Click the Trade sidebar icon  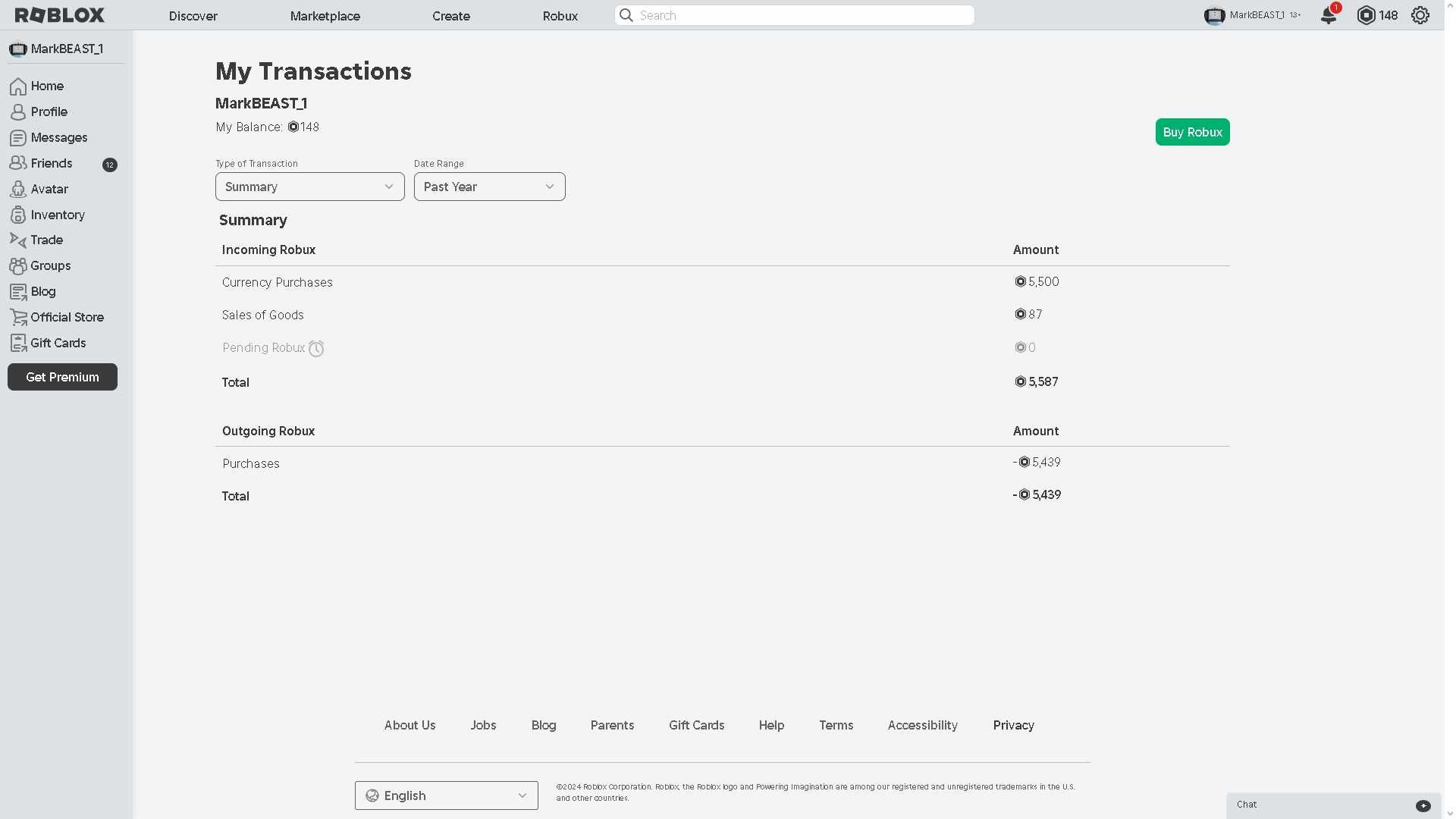click(18, 240)
